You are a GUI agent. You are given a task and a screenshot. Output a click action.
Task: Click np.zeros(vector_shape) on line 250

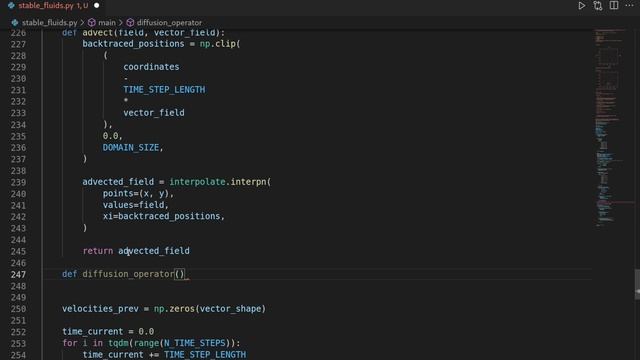(x=210, y=309)
